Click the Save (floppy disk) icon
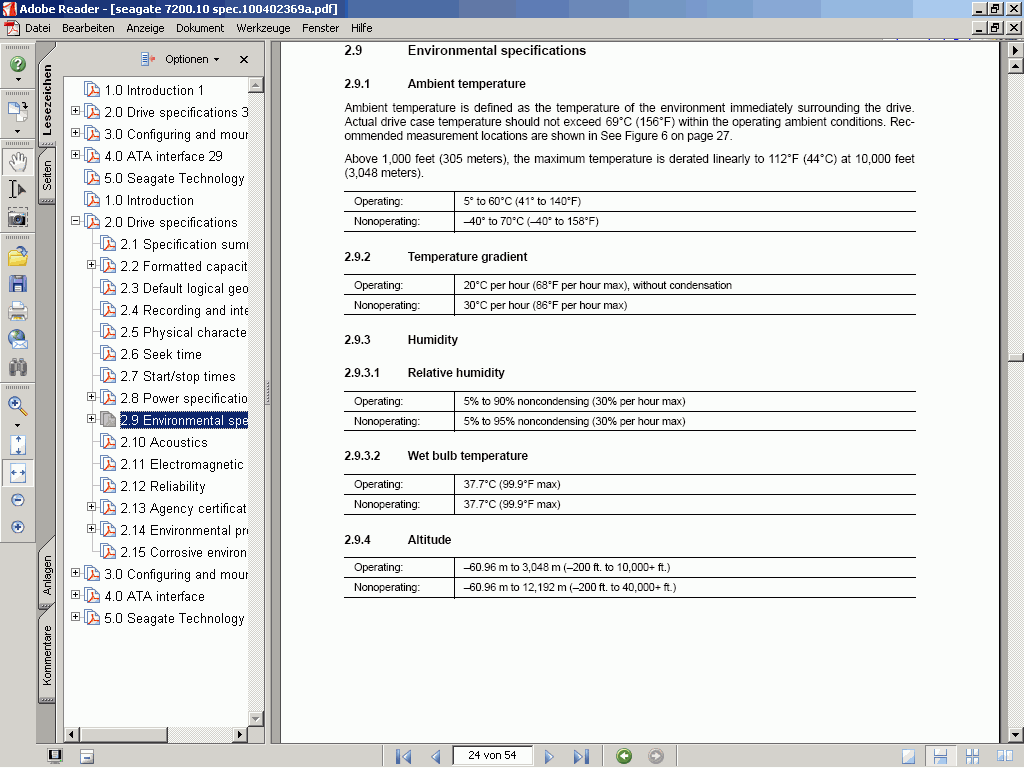 coord(17,284)
